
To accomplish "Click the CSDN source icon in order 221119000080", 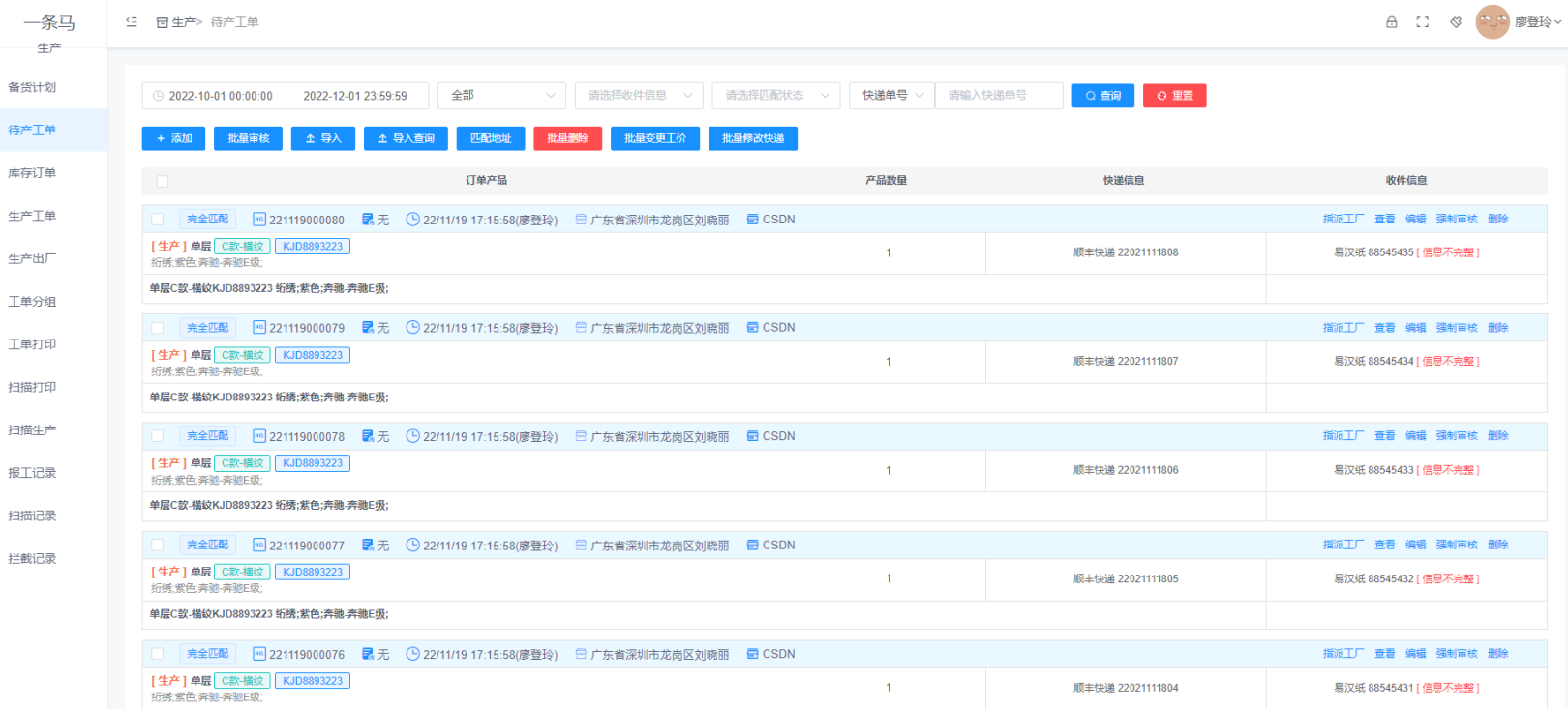I will 752,220.
